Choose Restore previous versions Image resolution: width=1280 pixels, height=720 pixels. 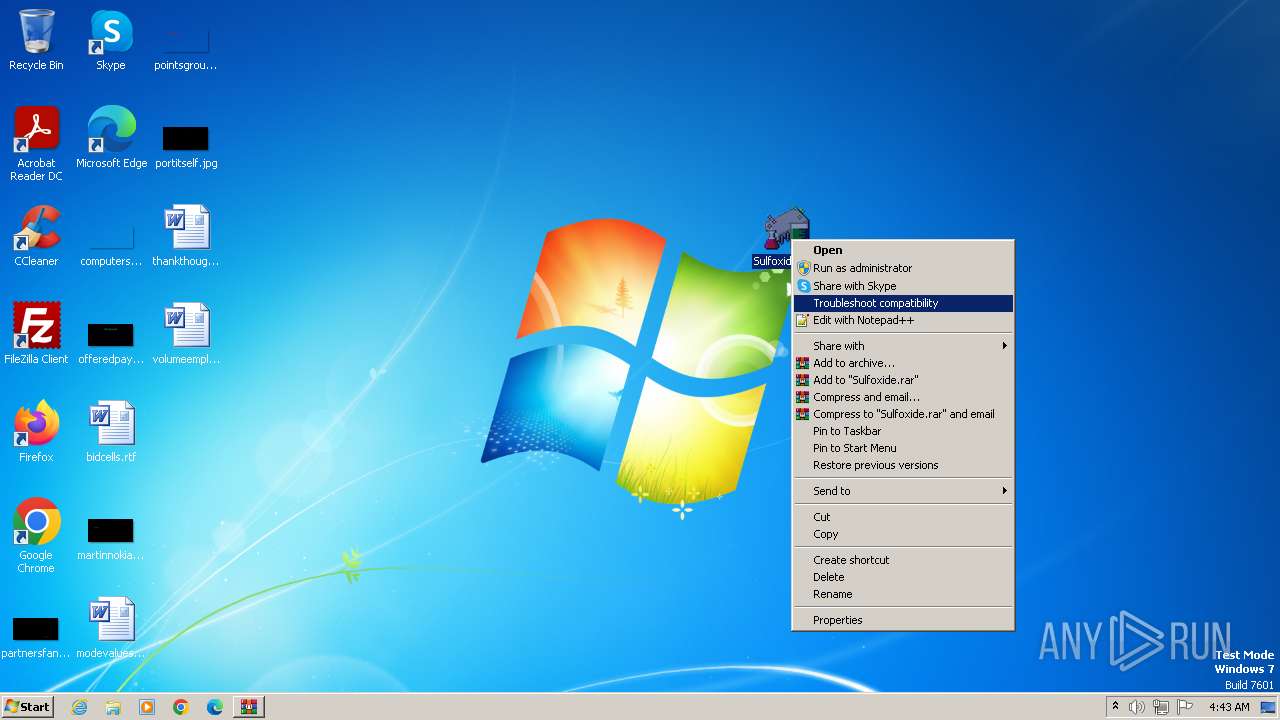coord(903,465)
